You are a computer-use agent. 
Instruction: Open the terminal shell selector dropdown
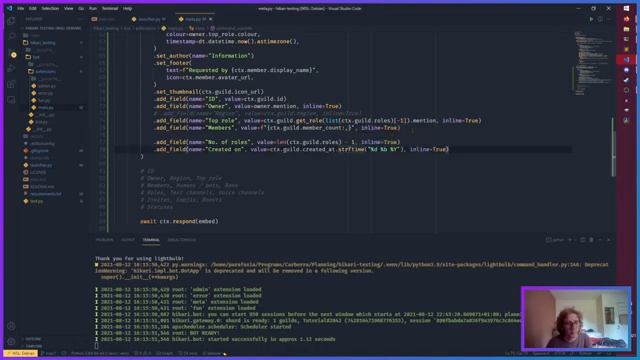pyautogui.click(x=556, y=240)
